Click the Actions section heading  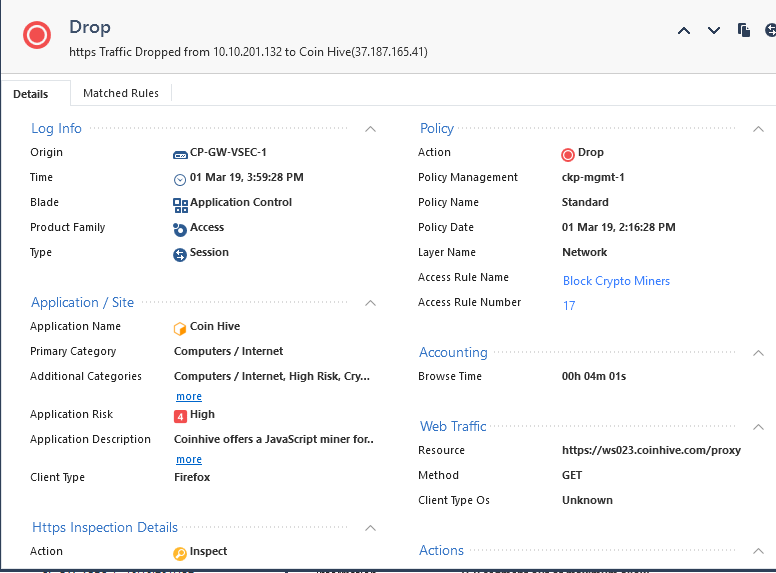(x=441, y=550)
